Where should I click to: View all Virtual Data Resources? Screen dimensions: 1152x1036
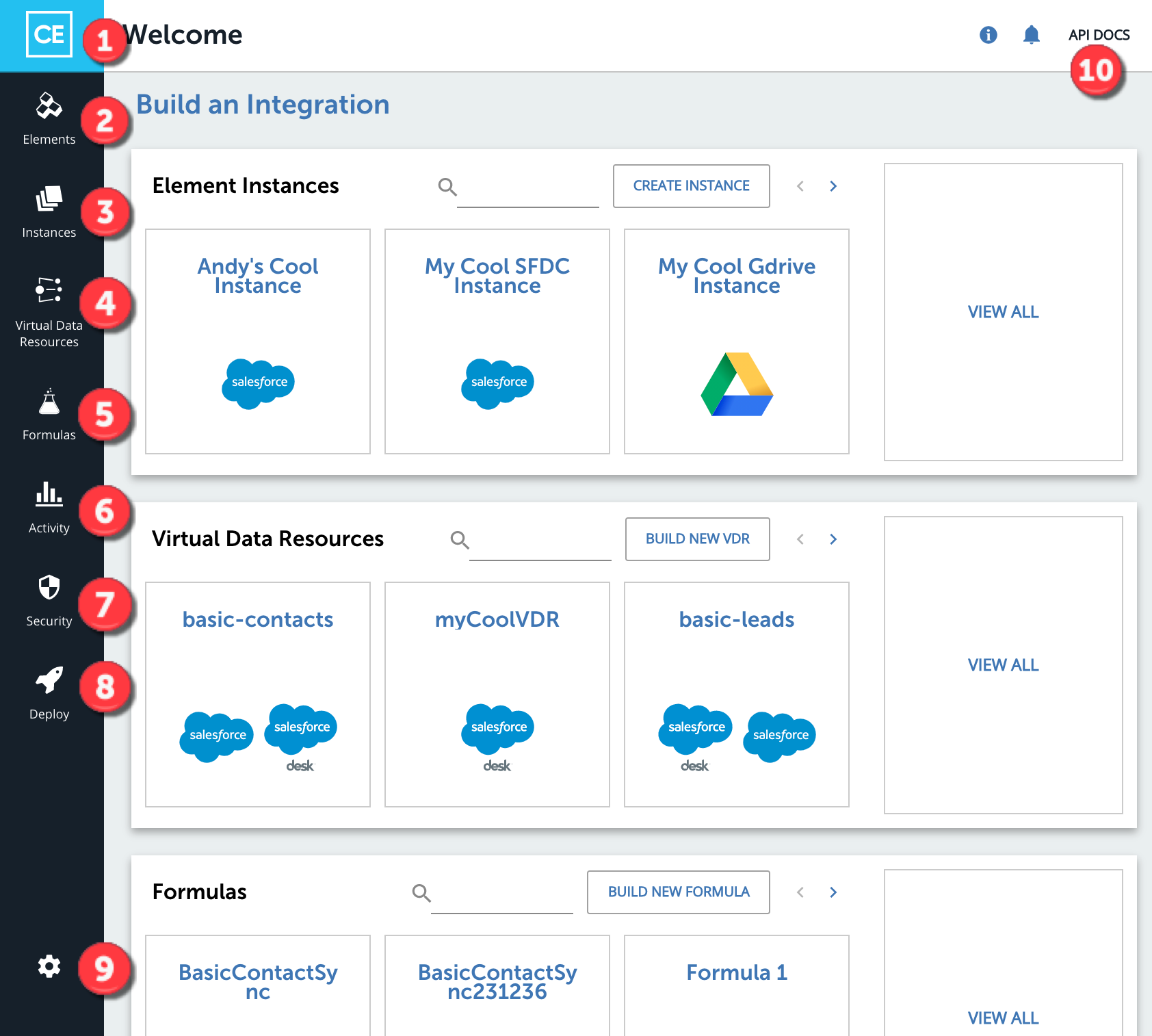coord(1004,665)
